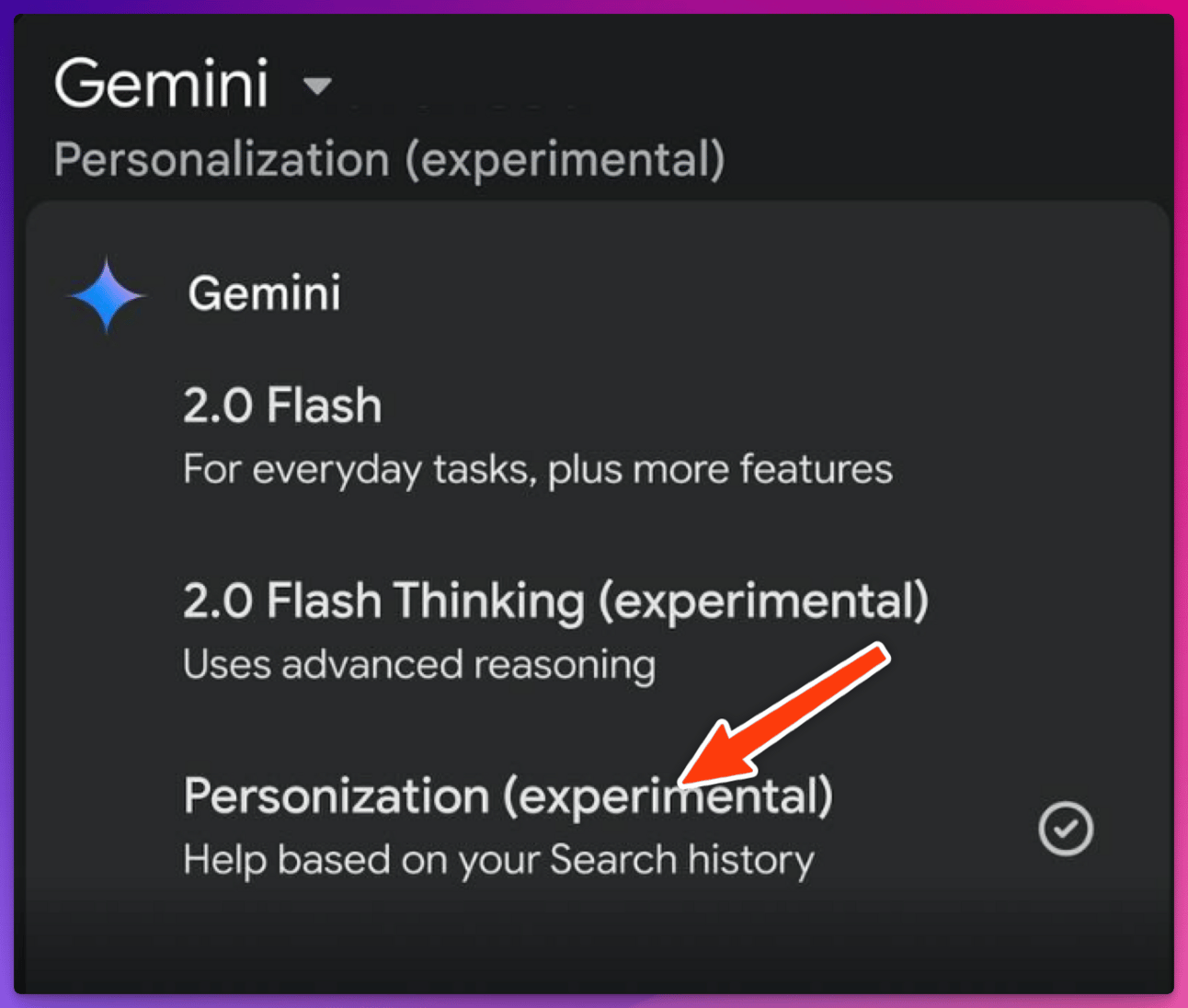This screenshot has width=1188, height=1008.
Task: Click the word 'Flash' in first option
Action: click(324, 407)
